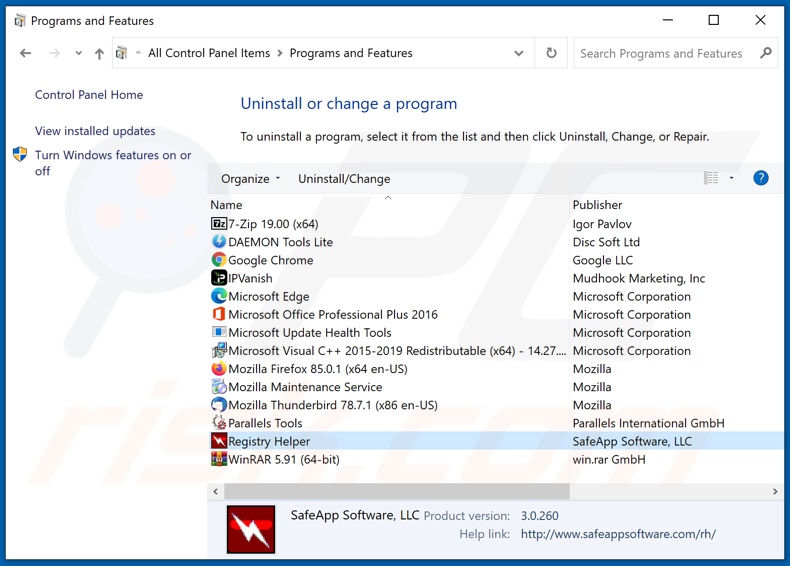Click the WinRAR program icon

pyautogui.click(x=219, y=460)
